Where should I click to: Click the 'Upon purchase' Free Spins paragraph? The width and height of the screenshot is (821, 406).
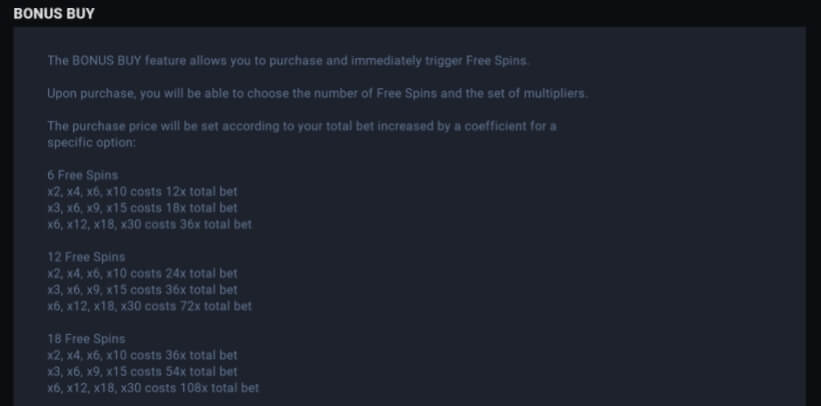coord(318,94)
